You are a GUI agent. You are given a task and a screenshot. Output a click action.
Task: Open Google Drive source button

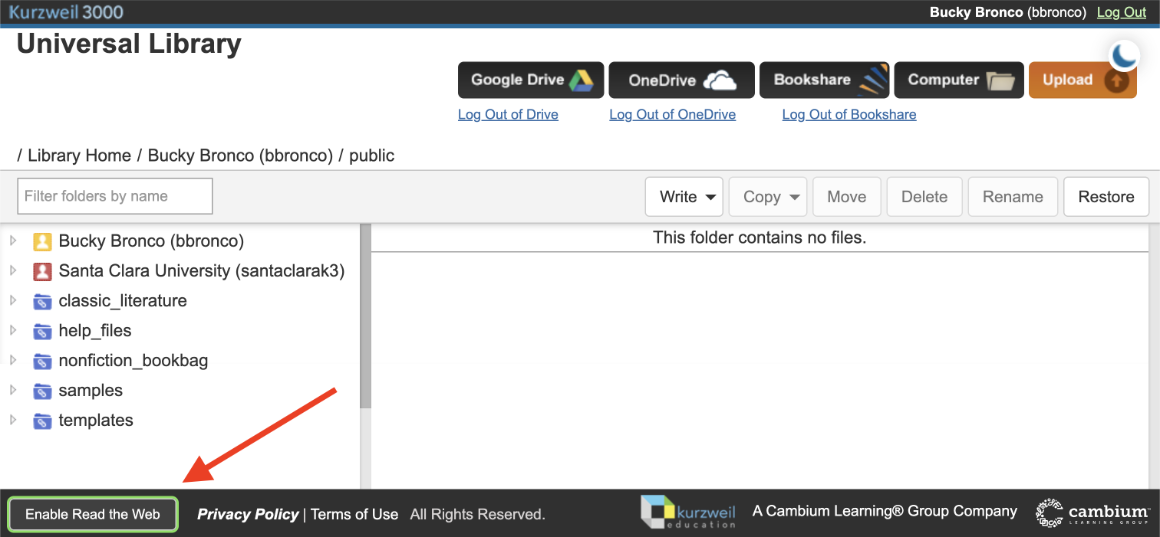pos(531,80)
